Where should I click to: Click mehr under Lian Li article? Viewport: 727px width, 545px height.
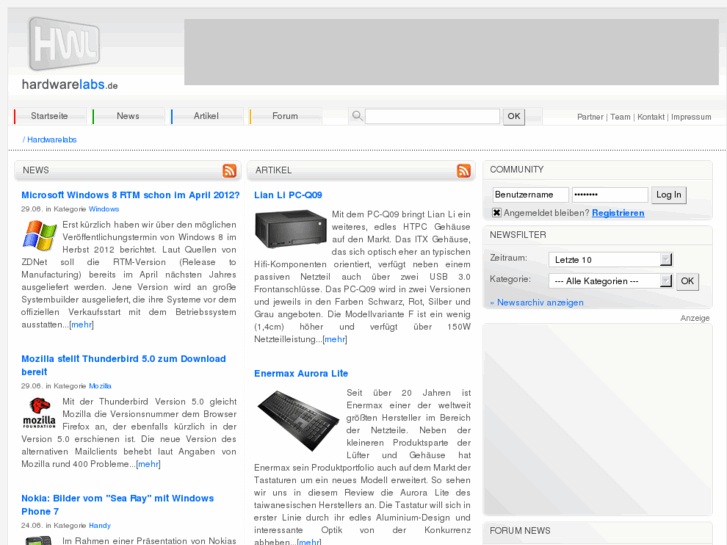(x=335, y=339)
